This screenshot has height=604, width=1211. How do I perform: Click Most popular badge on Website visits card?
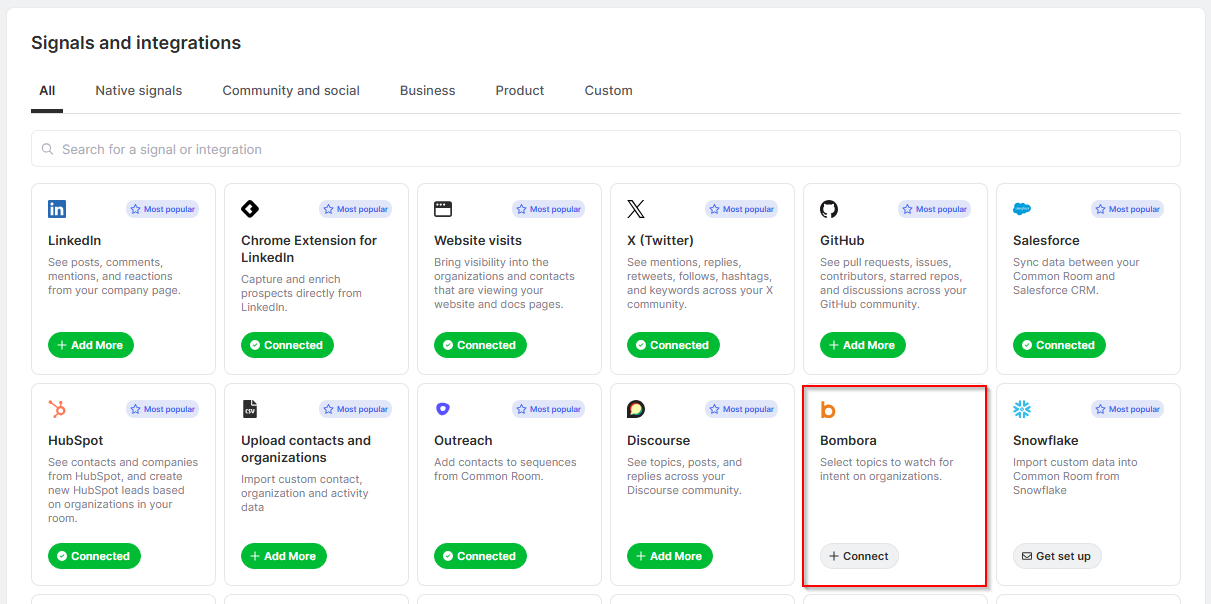548,209
